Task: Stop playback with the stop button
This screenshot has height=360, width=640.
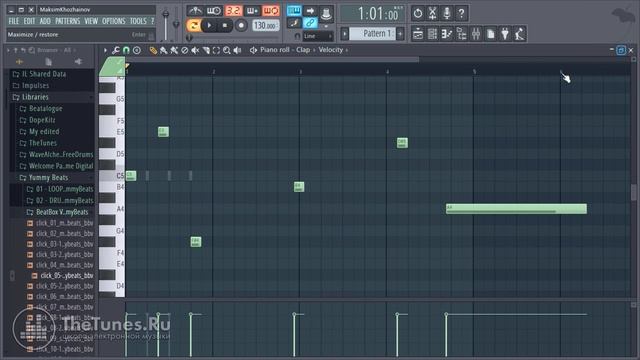Action: tap(224, 25)
